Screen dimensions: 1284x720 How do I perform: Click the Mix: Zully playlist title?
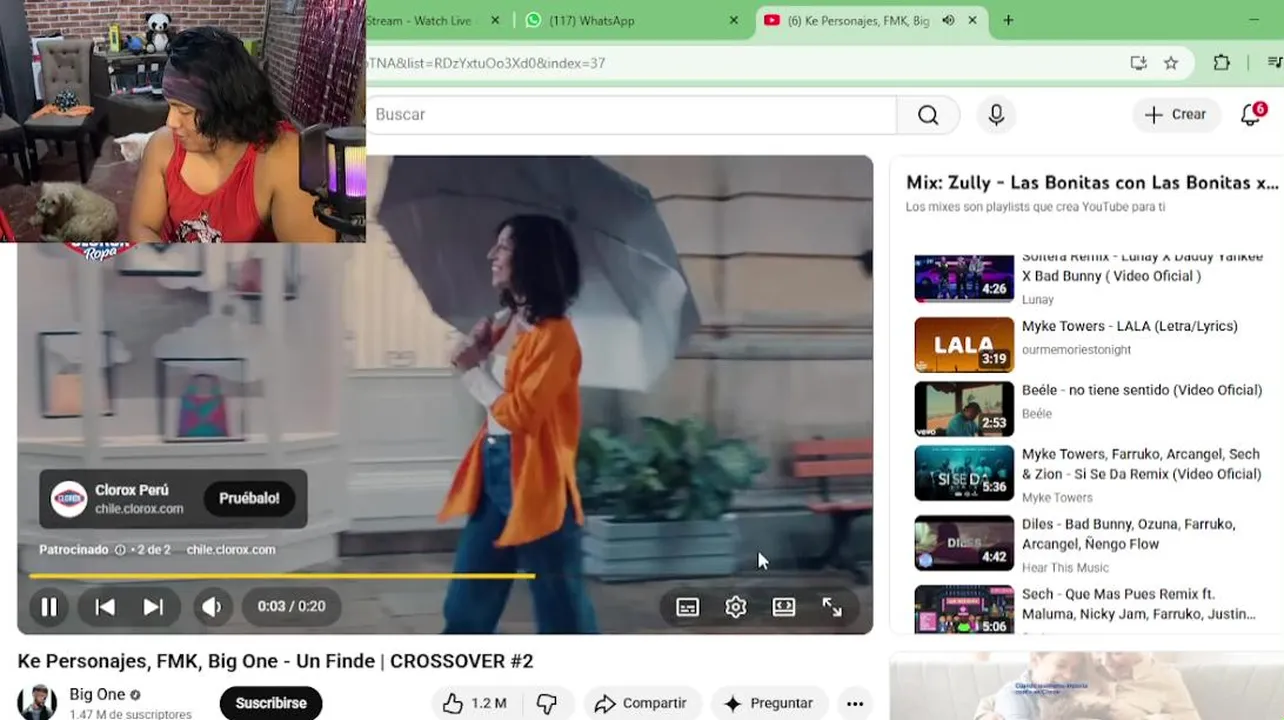point(1092,182)
